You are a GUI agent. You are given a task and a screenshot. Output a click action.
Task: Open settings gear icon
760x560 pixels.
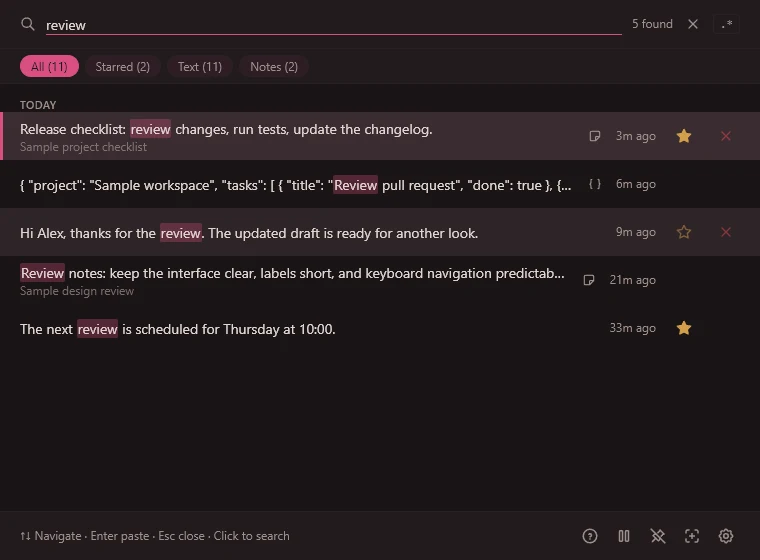726,536
